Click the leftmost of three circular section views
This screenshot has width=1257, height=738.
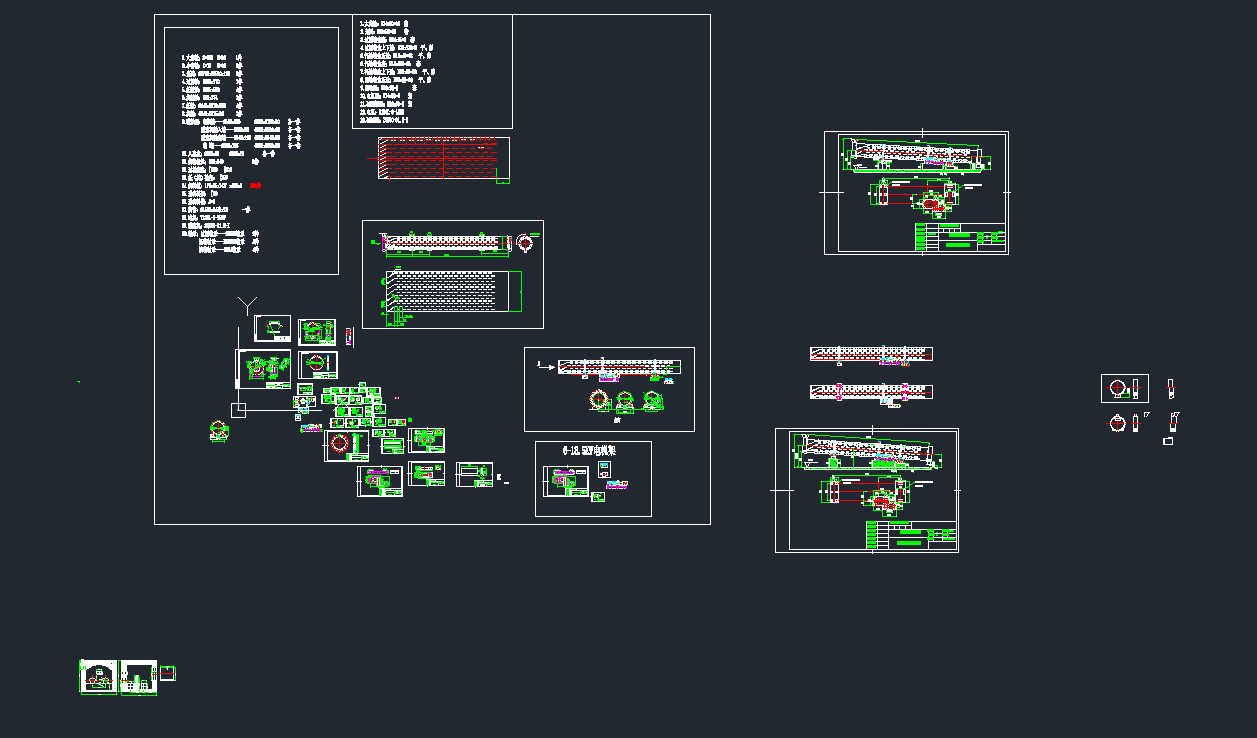coord(600,400)
